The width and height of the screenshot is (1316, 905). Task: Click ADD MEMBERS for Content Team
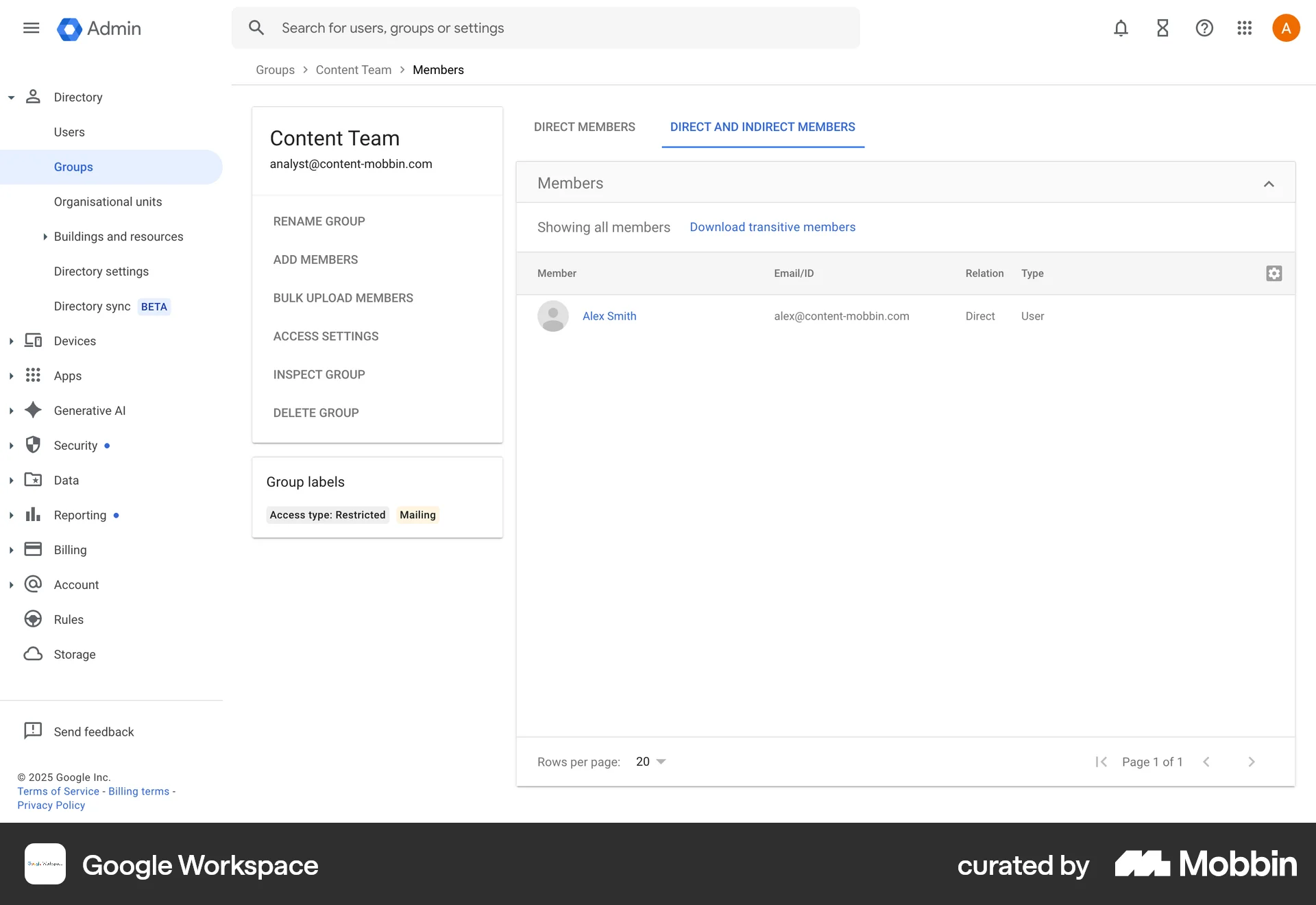click(315, 259)
